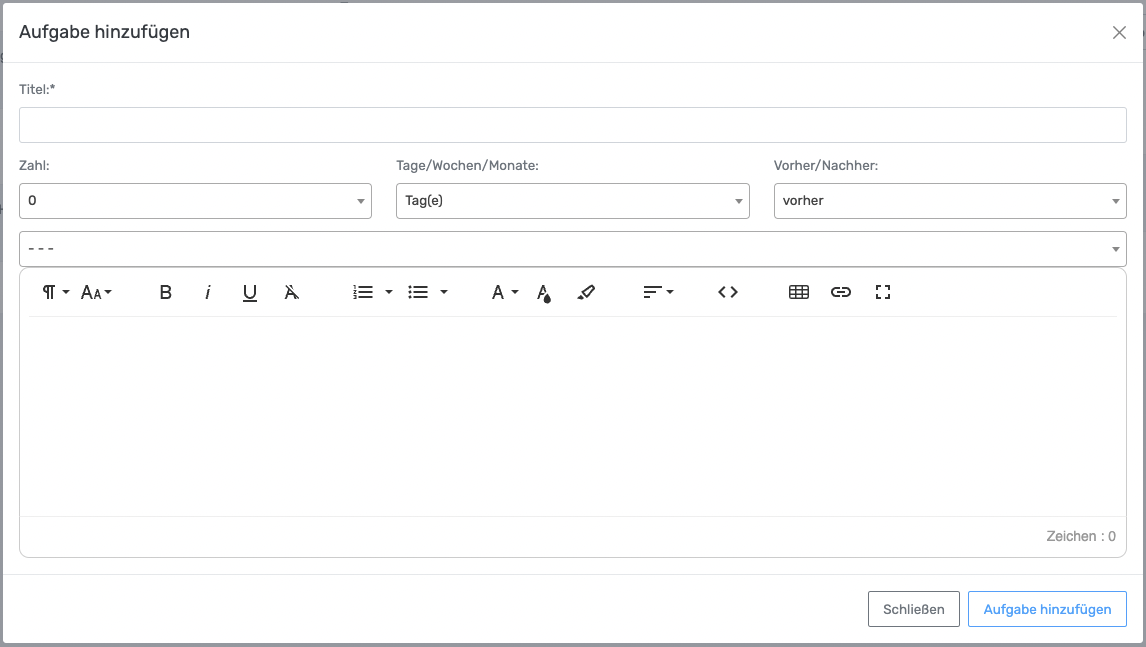
Task: Close the dialog with the X
Action: [1119, 32]
